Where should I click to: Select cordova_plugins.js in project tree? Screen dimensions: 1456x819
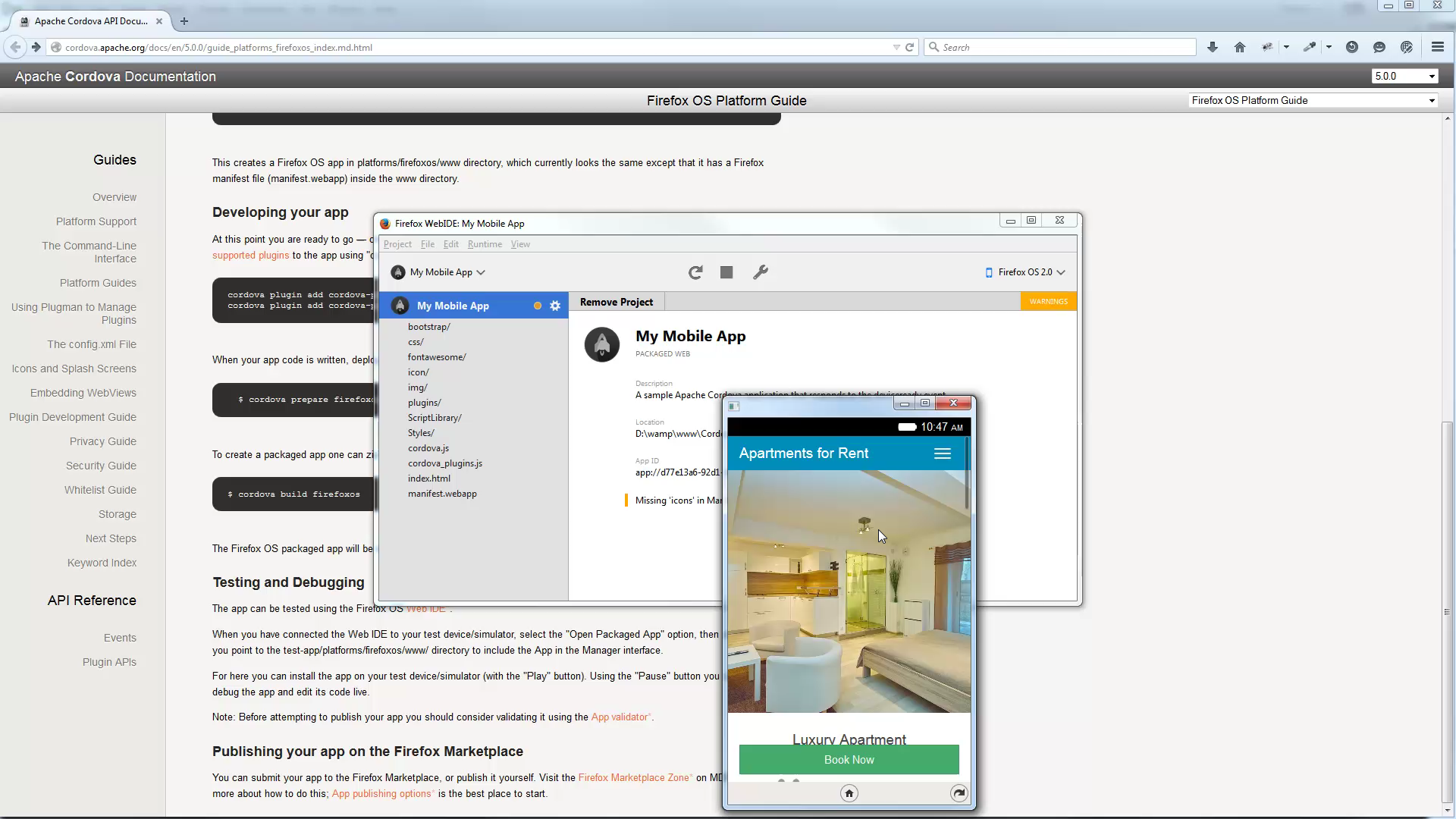[x=445, y=463]
